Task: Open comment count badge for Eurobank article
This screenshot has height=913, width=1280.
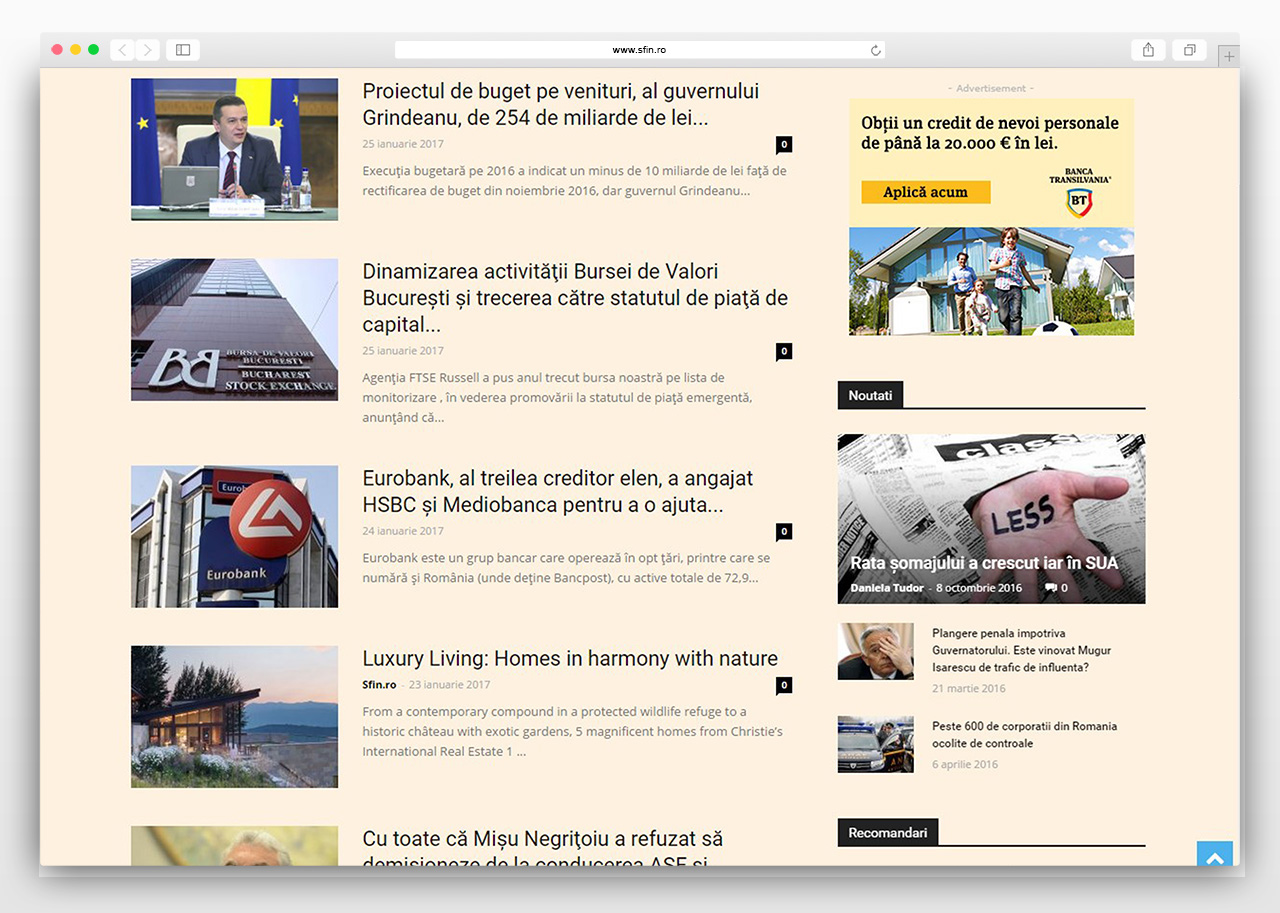Action: [x=784, y=531]
